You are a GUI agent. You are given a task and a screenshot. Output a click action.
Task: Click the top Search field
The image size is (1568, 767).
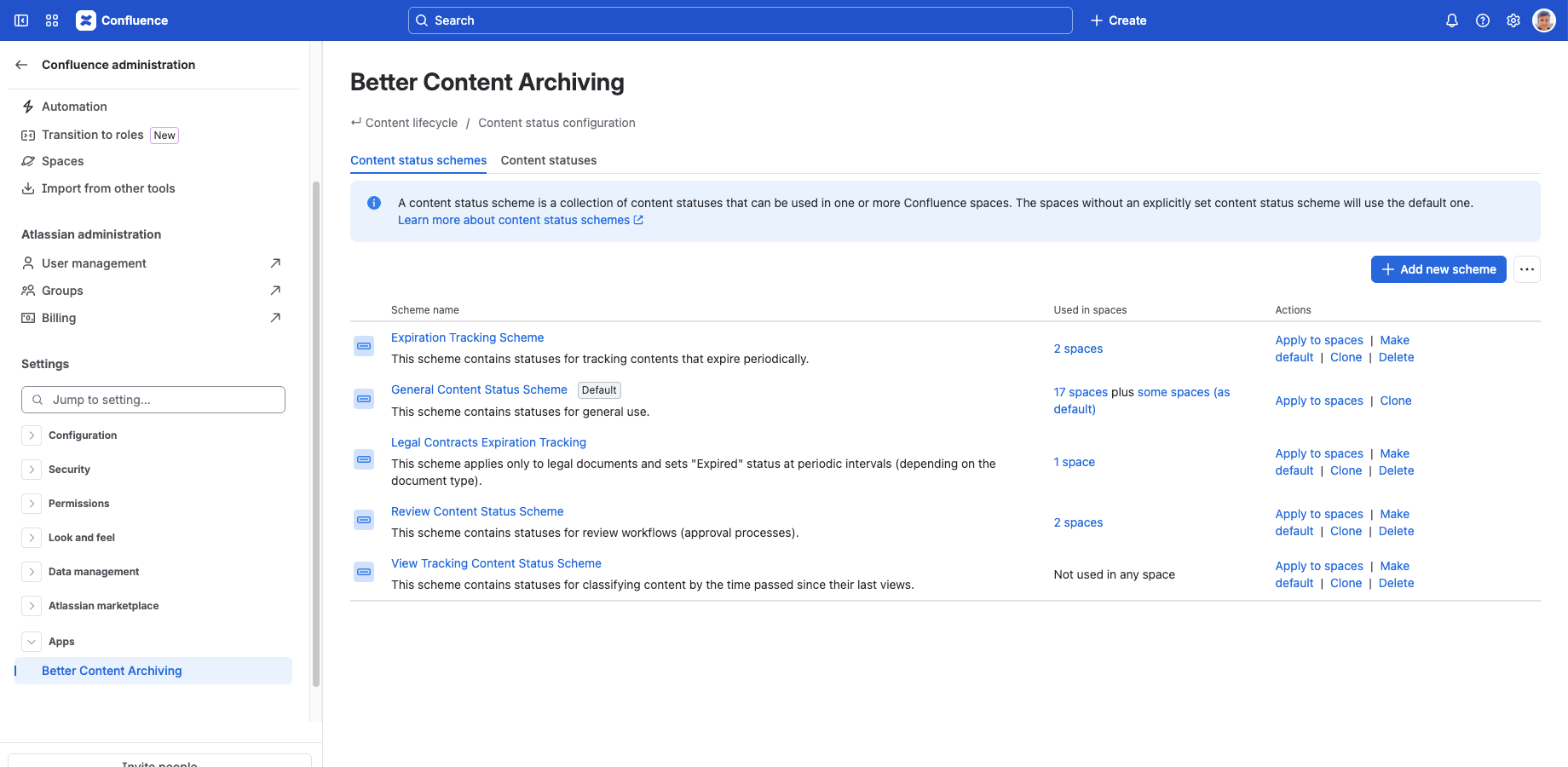(x=741, y=20)
